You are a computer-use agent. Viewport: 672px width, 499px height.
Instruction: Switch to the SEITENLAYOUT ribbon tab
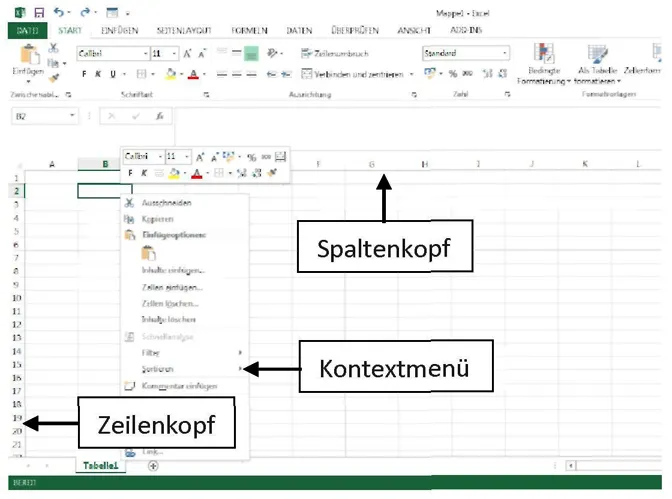182,31
